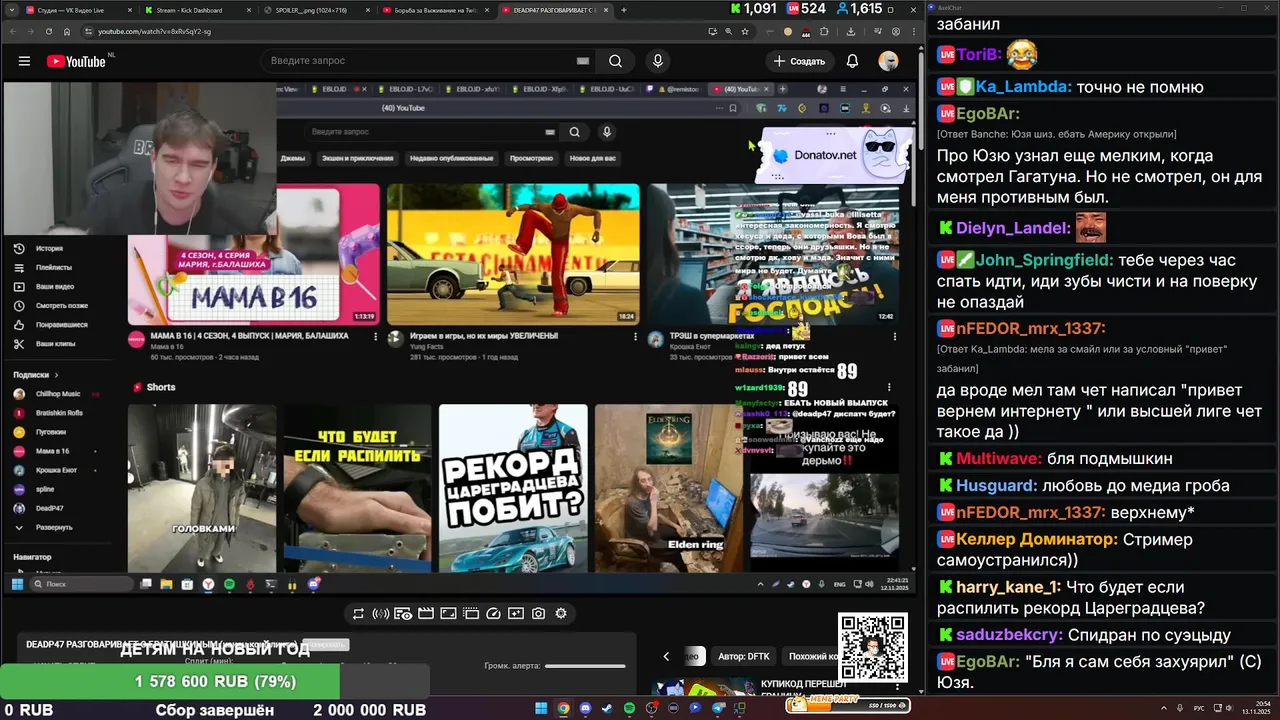Open the ТРЭШ в супермаркетах thumbnail
The image size is (1280, 720).
click(772, 254)
